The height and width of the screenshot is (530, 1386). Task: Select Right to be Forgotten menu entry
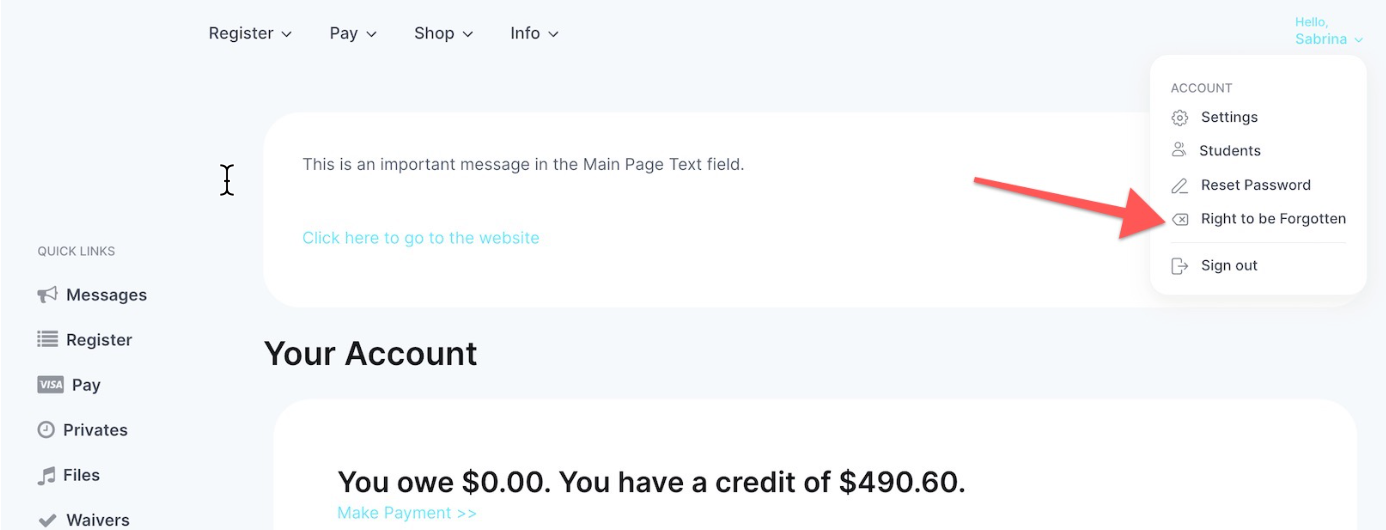(x=1259, y=219)
